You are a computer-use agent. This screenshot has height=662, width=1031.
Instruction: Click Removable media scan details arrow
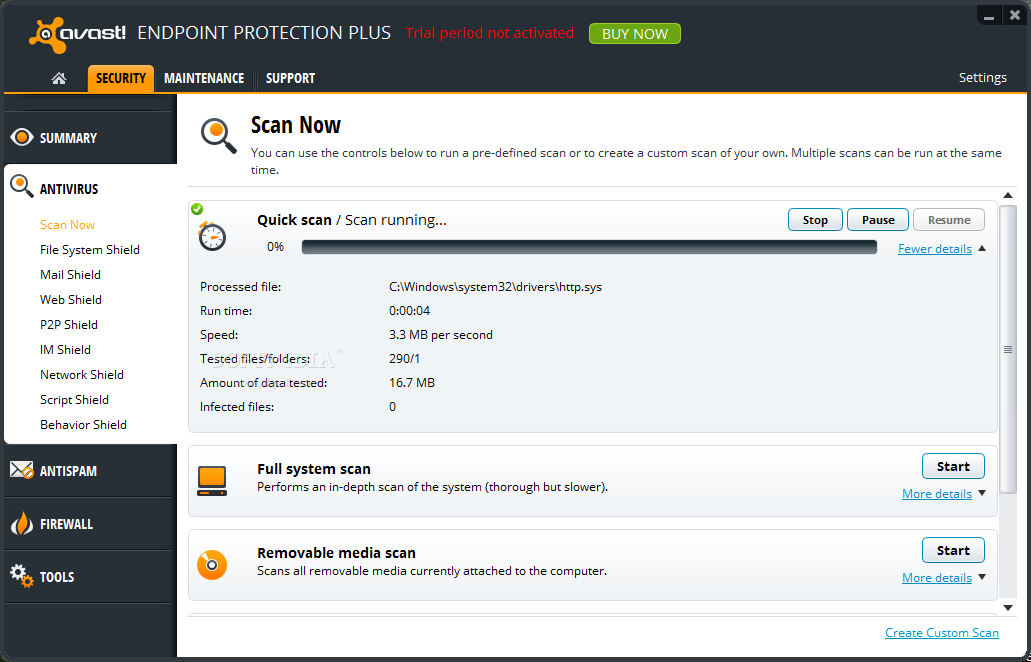pos(982,577)
